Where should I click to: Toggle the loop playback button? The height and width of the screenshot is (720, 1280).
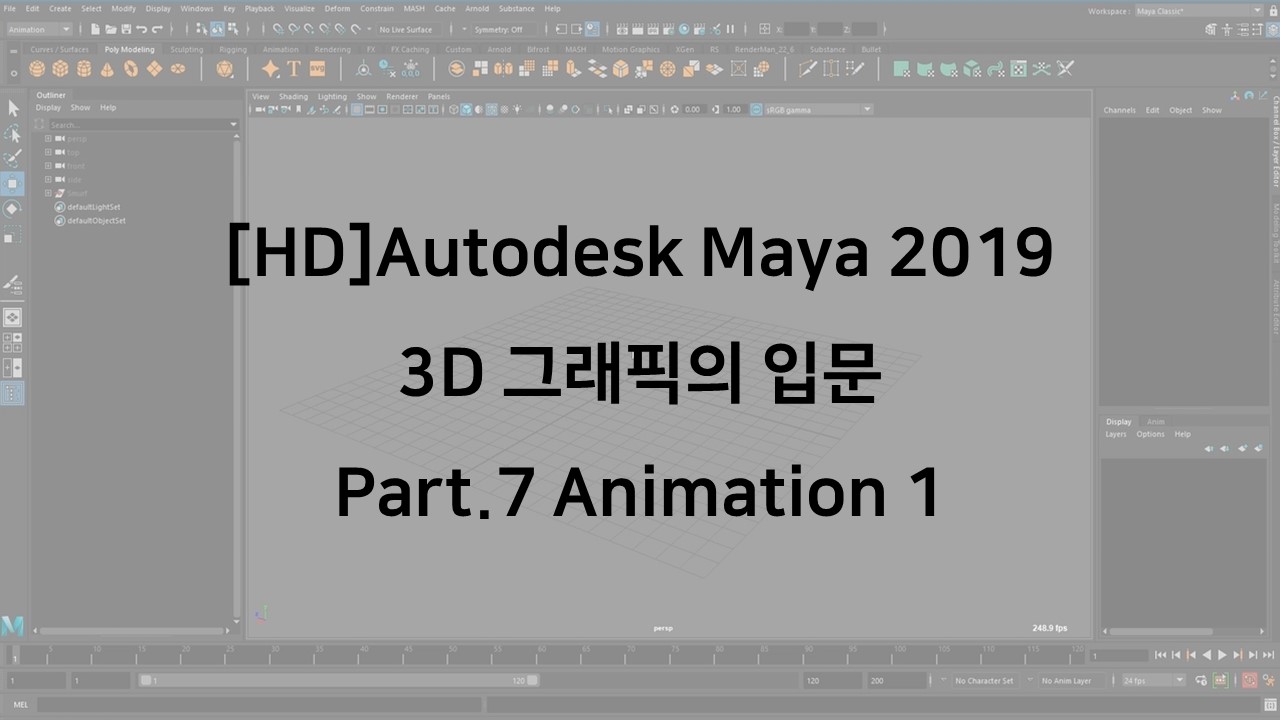coord(1201,680)
